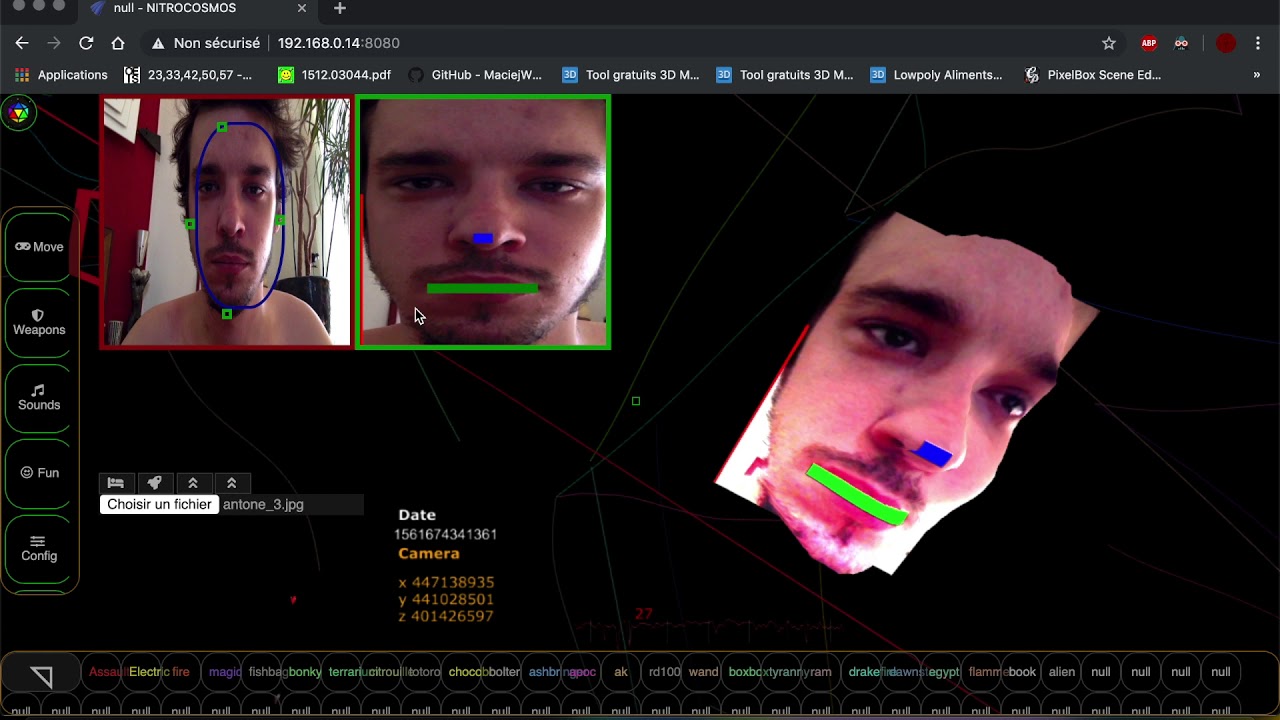Click the colorful logo icon top-left
Image resolution: width=1280 pixels, height=720 pixels.
coord(18,112)
